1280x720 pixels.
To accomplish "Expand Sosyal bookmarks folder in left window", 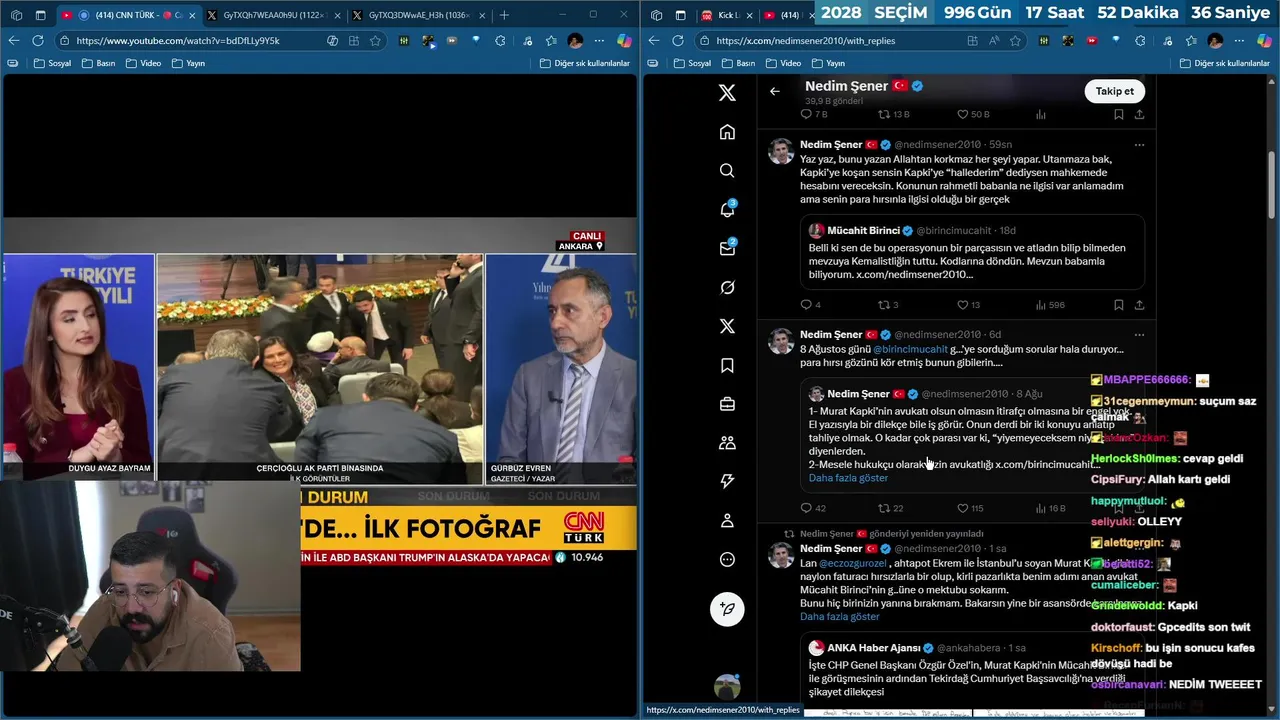I will (52, 63).
